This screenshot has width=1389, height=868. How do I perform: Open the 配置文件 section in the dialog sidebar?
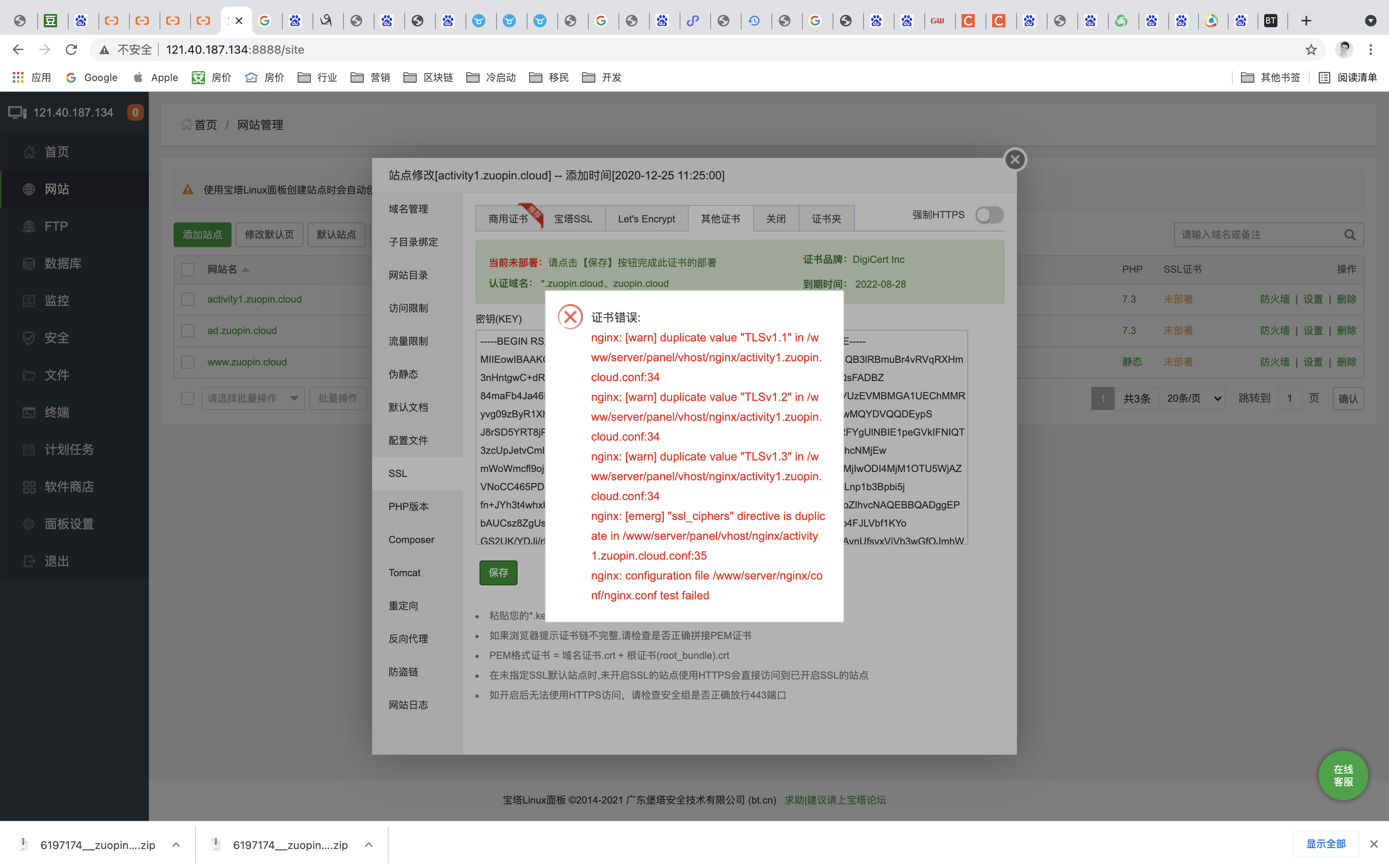(x=408, y=440)
